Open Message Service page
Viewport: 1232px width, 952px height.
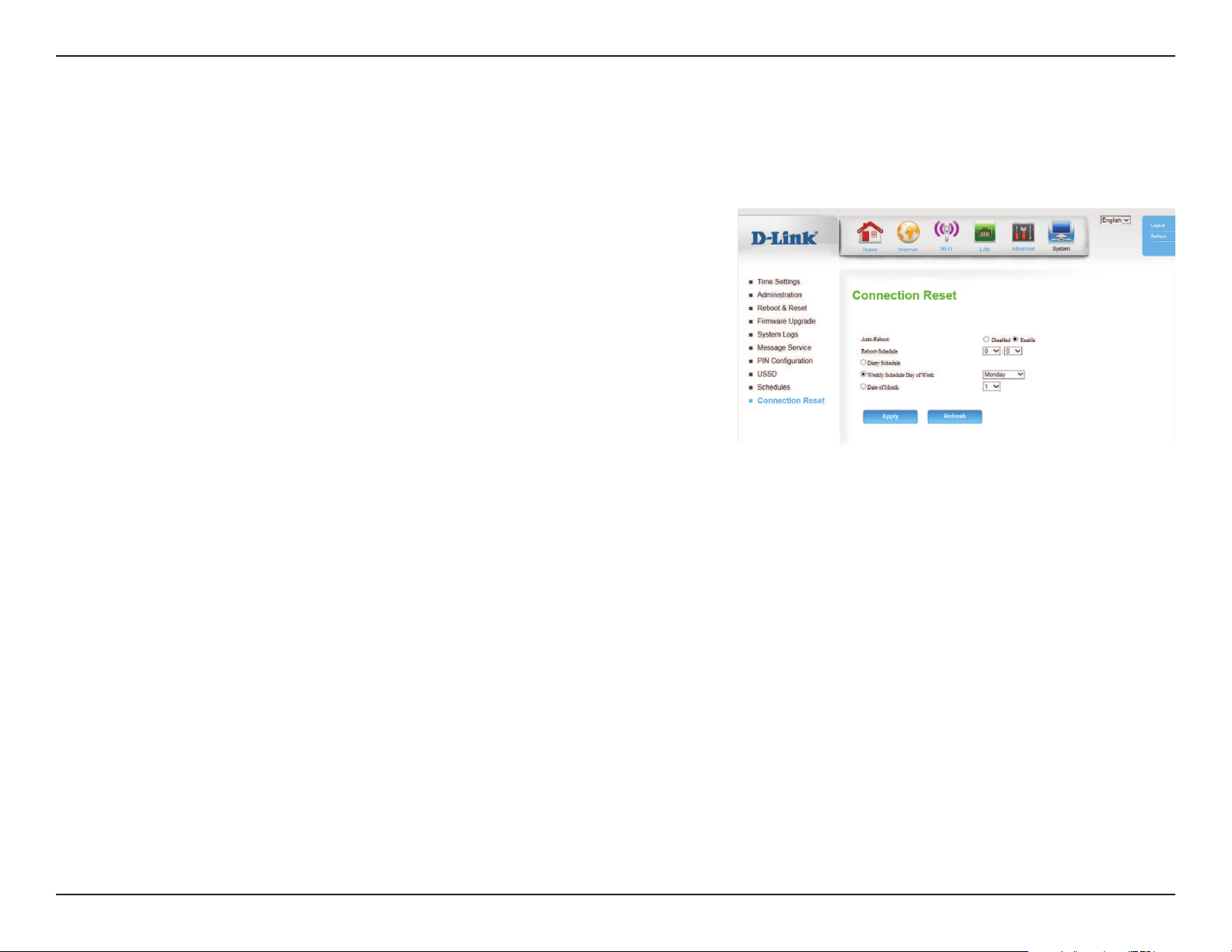784,347
